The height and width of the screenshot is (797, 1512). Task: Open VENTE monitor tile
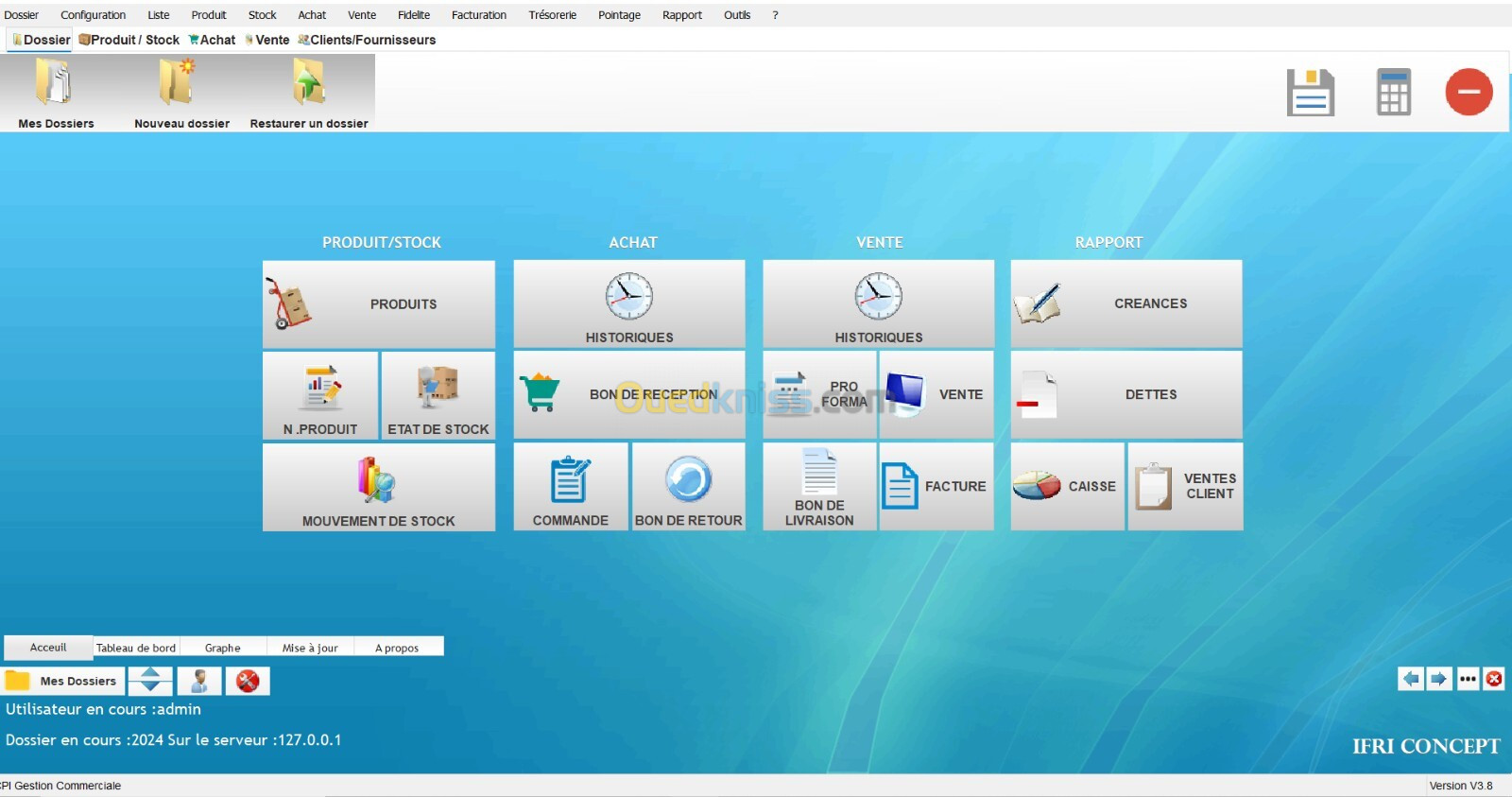937,395
